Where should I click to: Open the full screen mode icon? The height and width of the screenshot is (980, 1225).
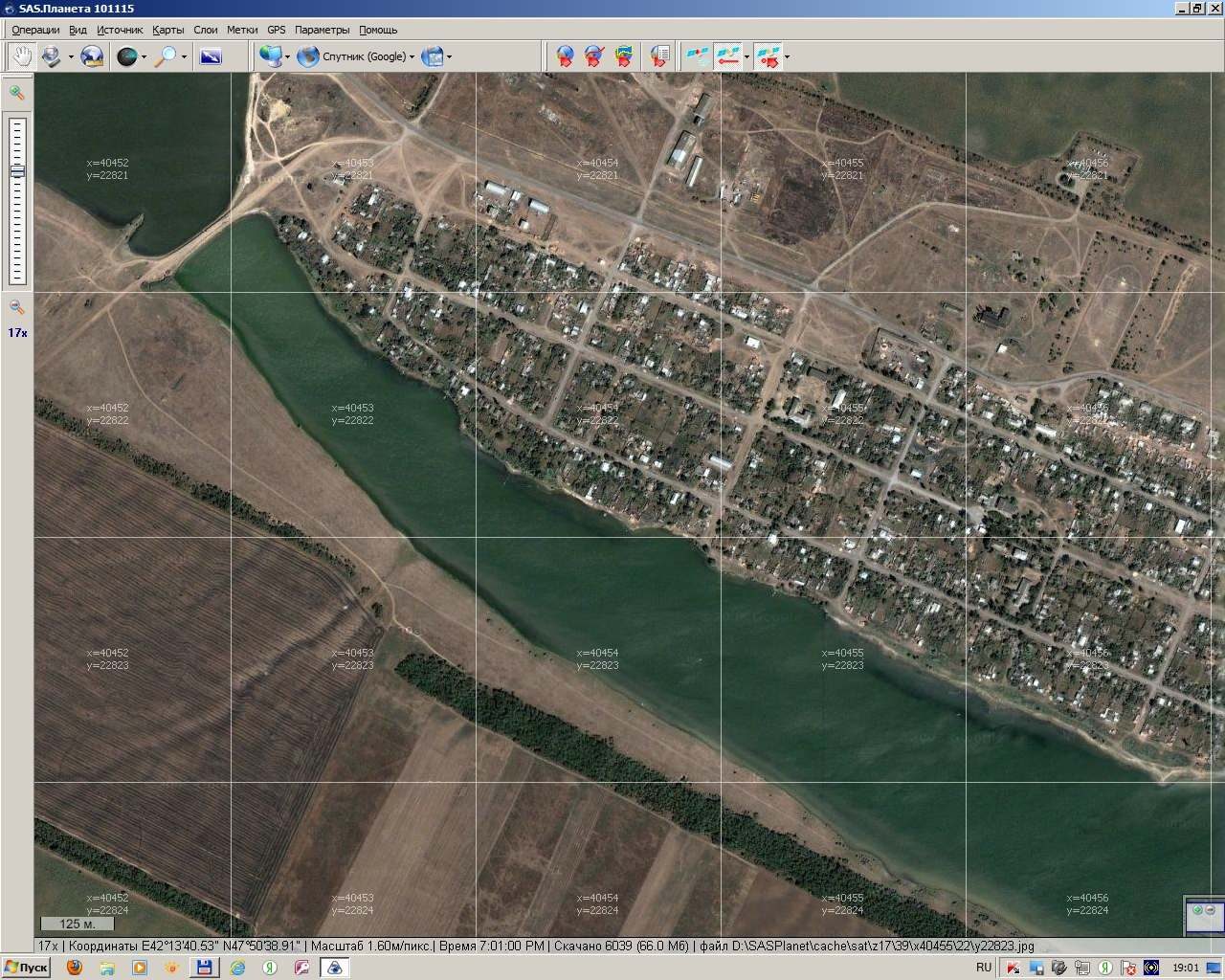pos(211,56)
